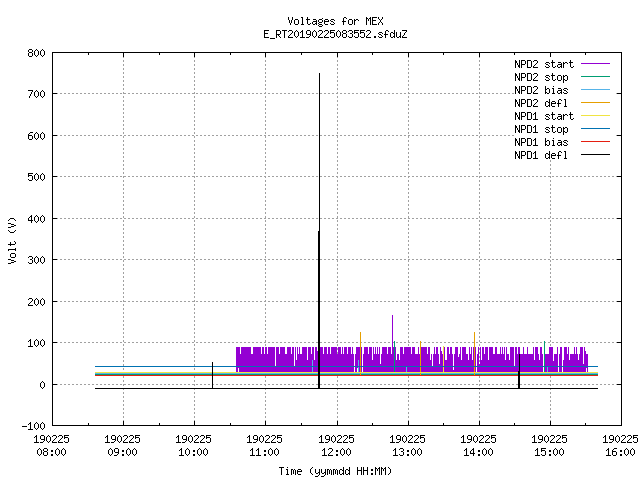Image resolution: width=640 pixels, height=480 pixels.
Task: Click the 'Time (yymmdd HH:MM)' x-axis label
Action: pos(335,471)
